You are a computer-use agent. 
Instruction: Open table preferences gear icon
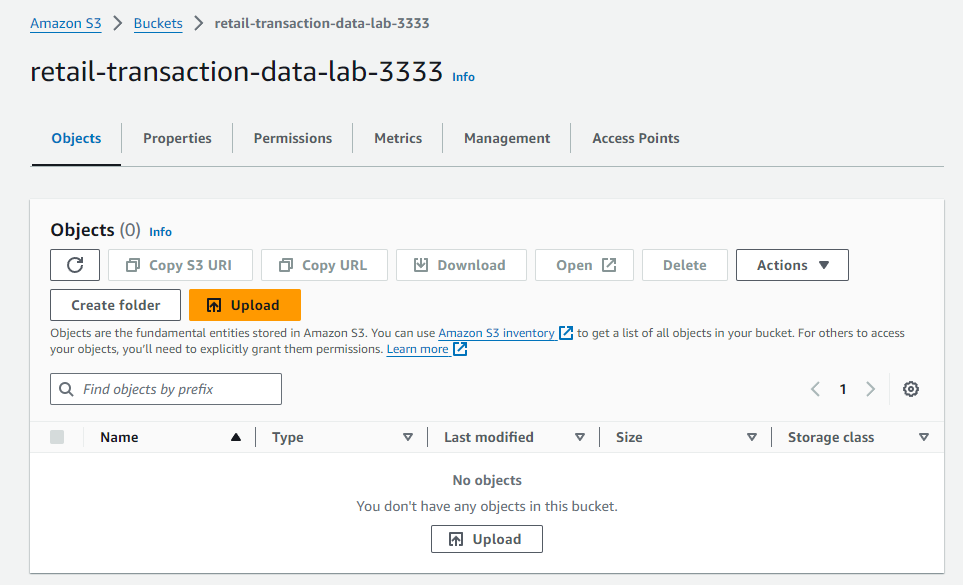pyautogui.click(x=910, y=389)
